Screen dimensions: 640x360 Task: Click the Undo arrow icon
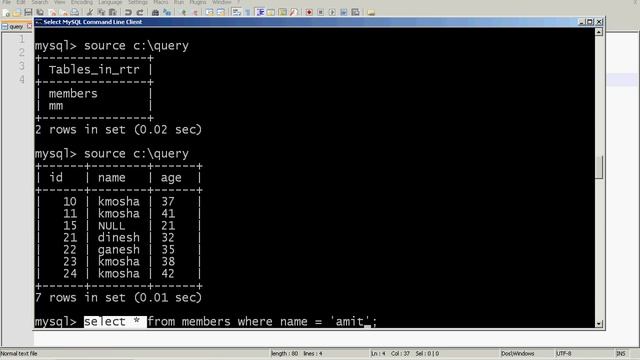(x=128, y=12)
